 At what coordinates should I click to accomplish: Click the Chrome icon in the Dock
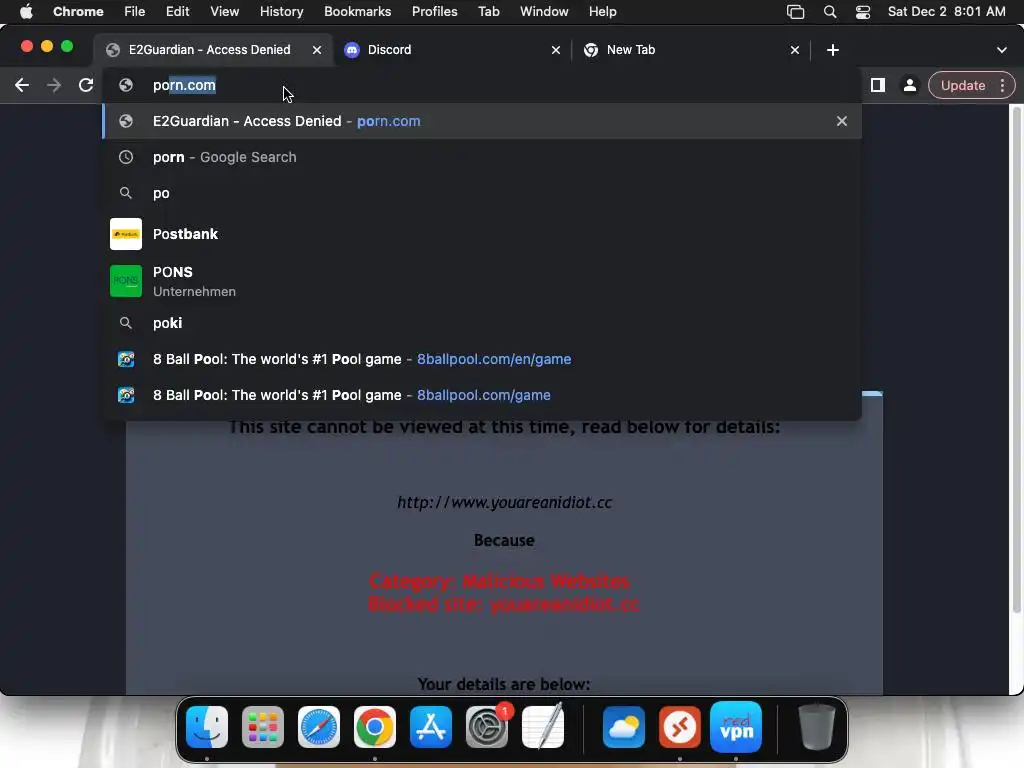[375, 727]
